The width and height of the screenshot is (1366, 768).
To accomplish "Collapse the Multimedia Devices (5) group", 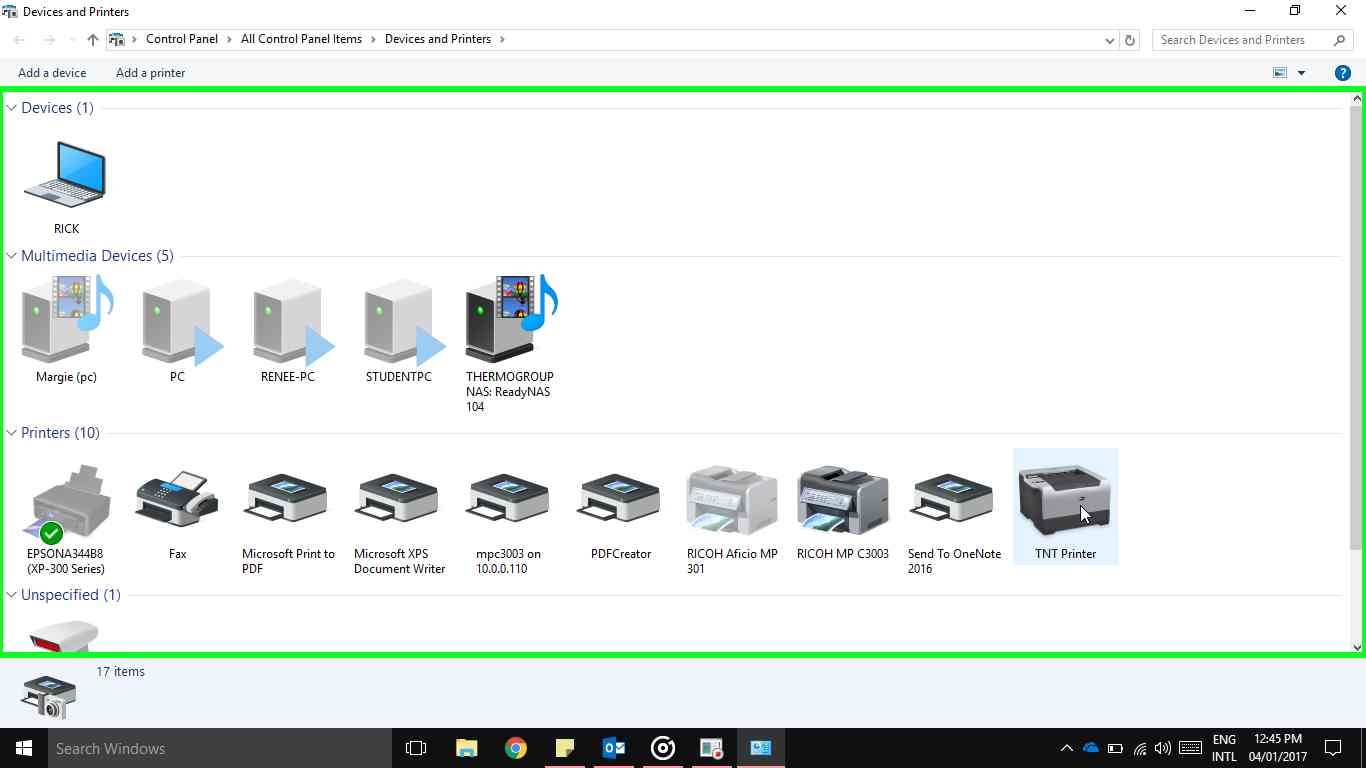I will [x=12, y=256].
